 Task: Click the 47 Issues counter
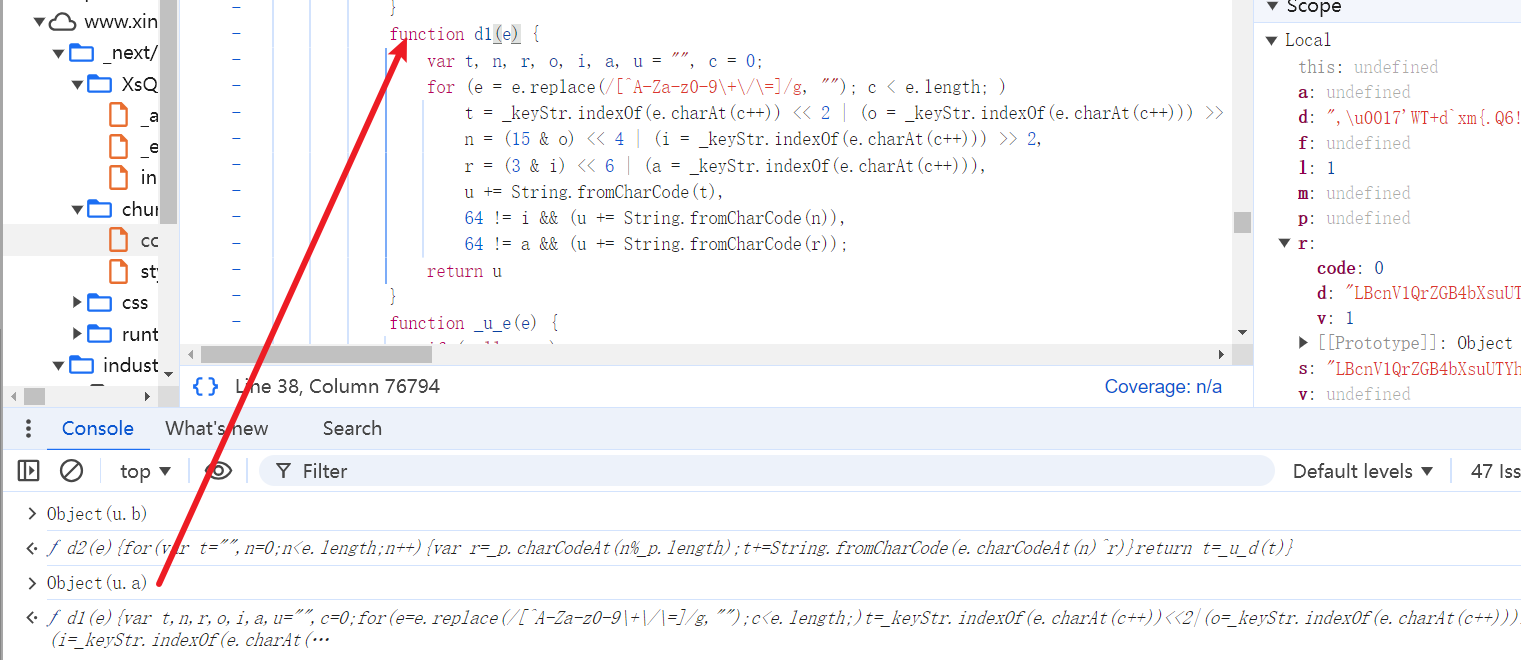pyautogui.click(x=1495, y=471)
